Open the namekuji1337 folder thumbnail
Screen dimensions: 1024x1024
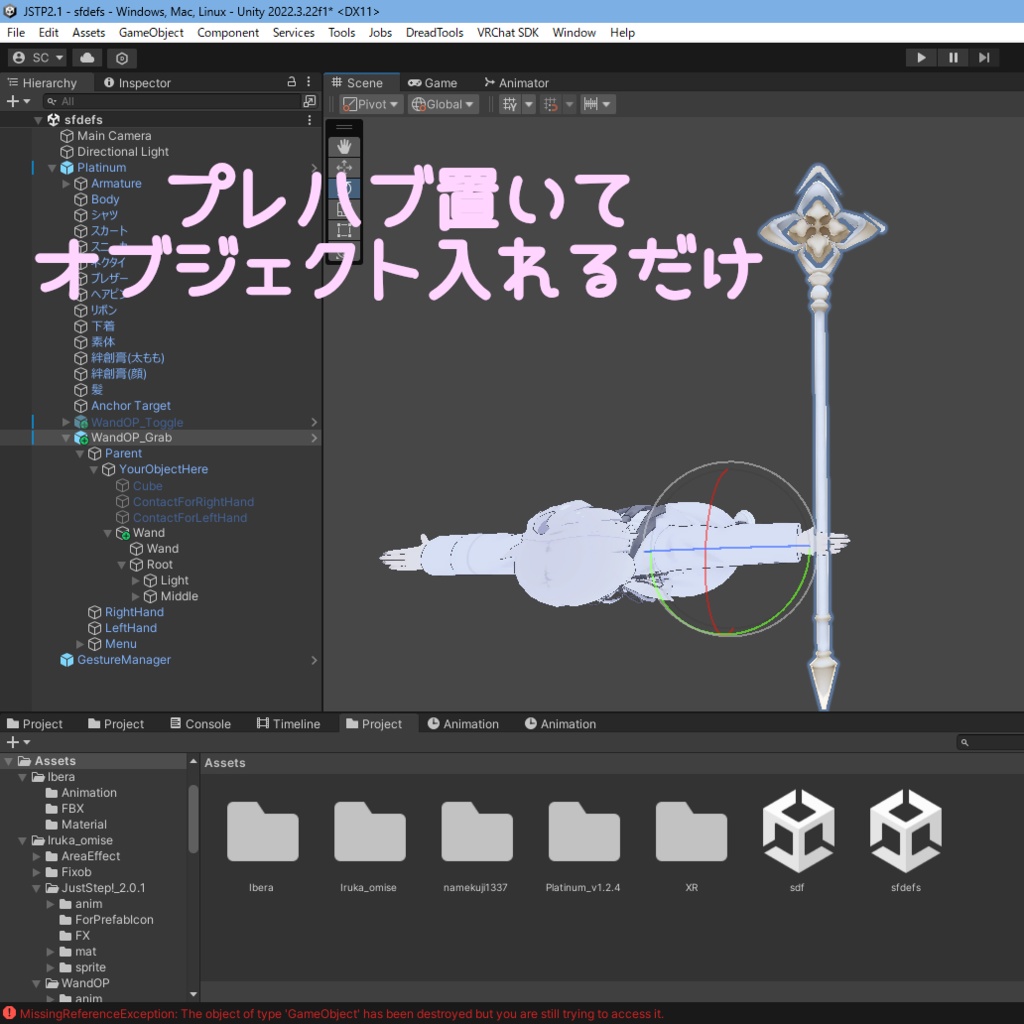tap(477, 832)
